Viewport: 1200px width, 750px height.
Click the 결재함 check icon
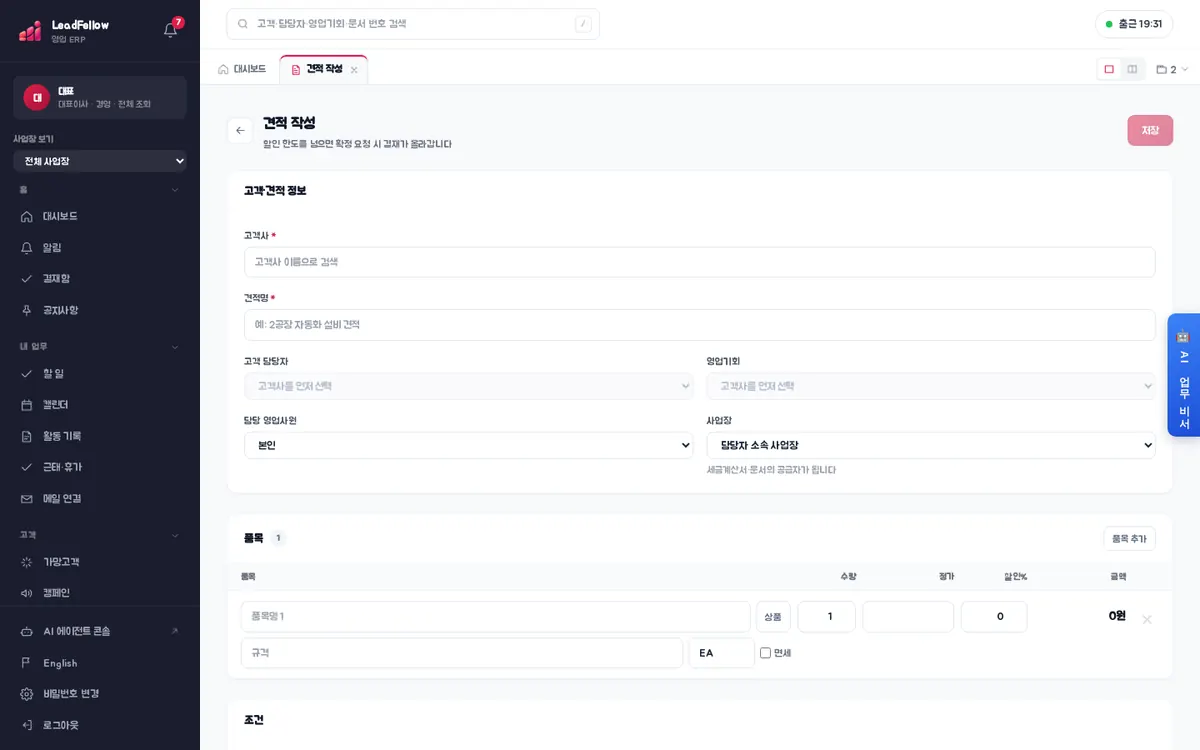(x=27, y=278)
